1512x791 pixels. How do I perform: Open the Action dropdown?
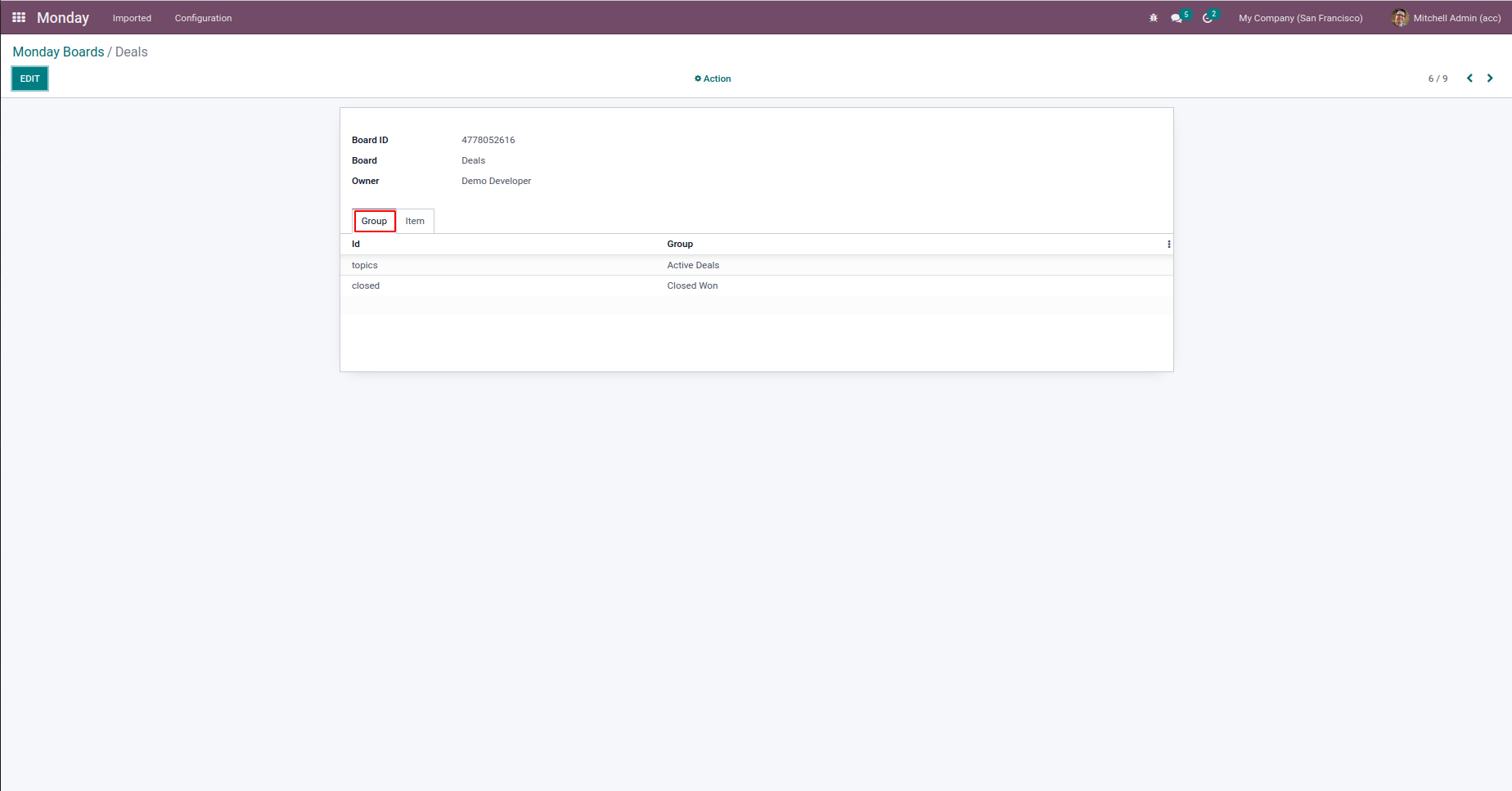coord(713,79)
